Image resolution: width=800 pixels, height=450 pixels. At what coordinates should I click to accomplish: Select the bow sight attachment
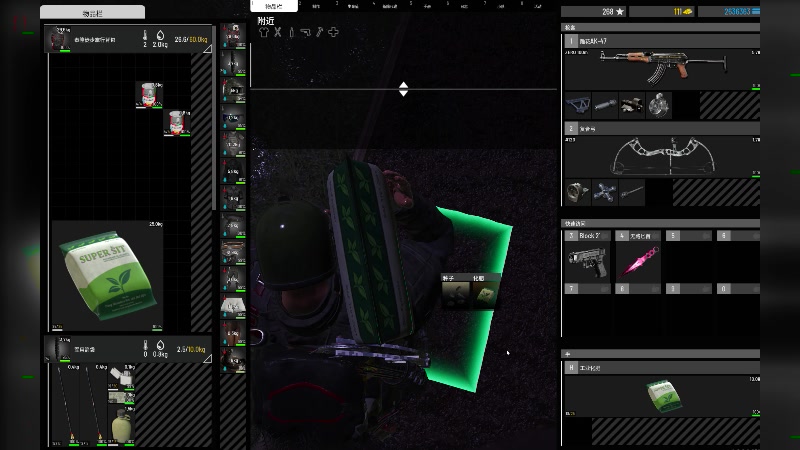click(578, 192)
